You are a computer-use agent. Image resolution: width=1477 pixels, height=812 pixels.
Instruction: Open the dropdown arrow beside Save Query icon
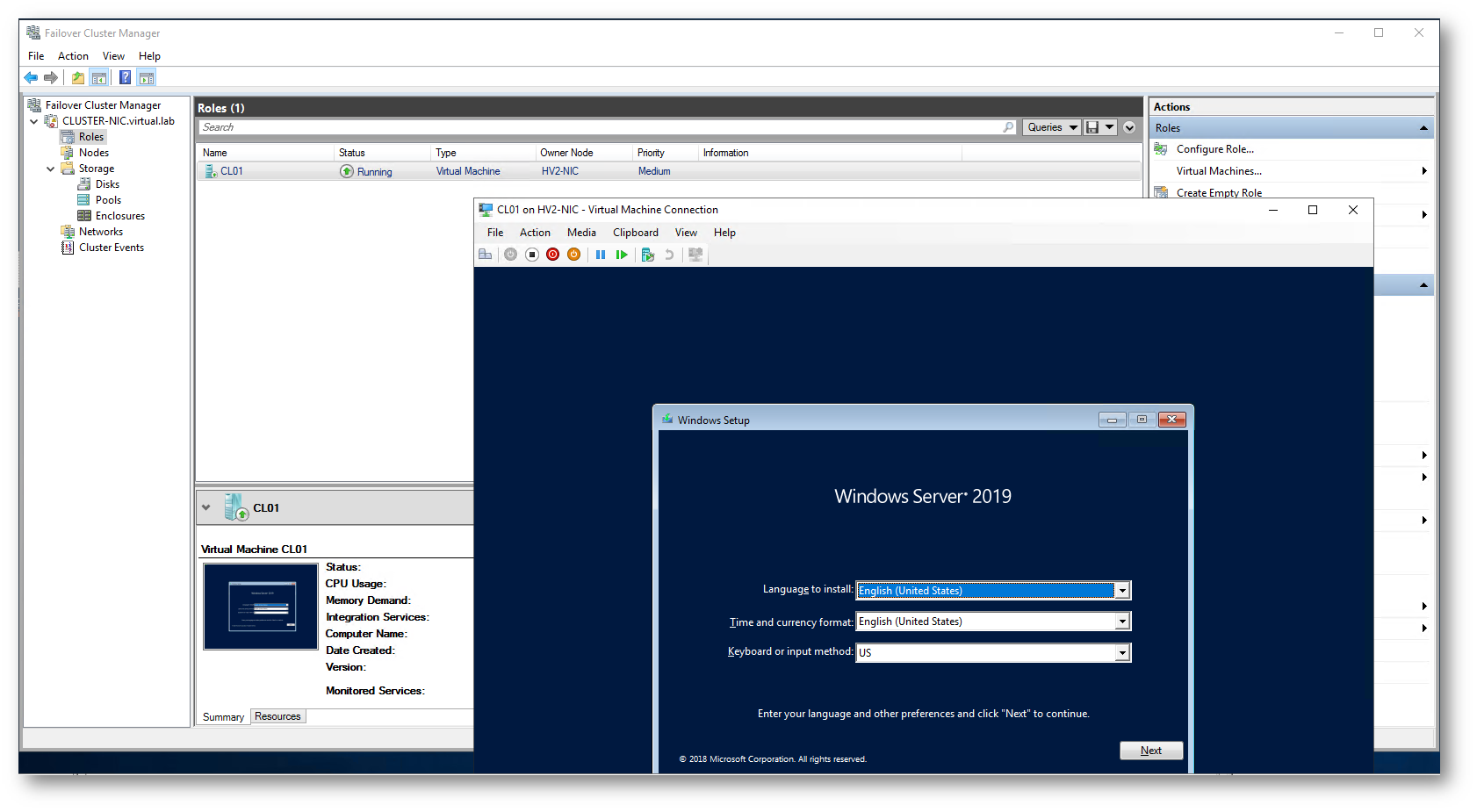(1110, 127)
